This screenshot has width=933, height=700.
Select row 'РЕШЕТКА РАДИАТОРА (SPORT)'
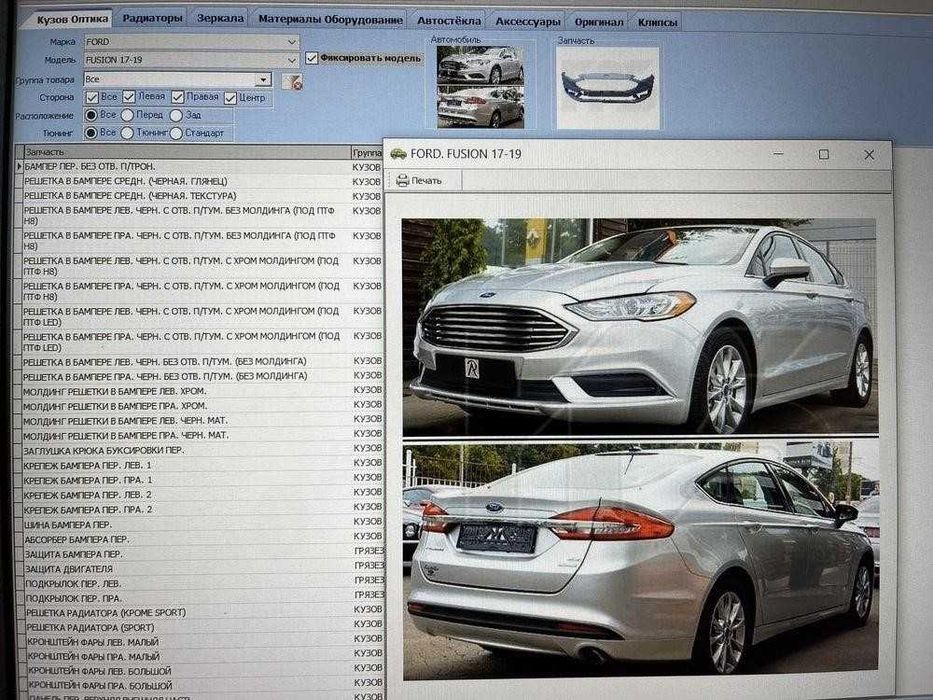click(201, 627)
